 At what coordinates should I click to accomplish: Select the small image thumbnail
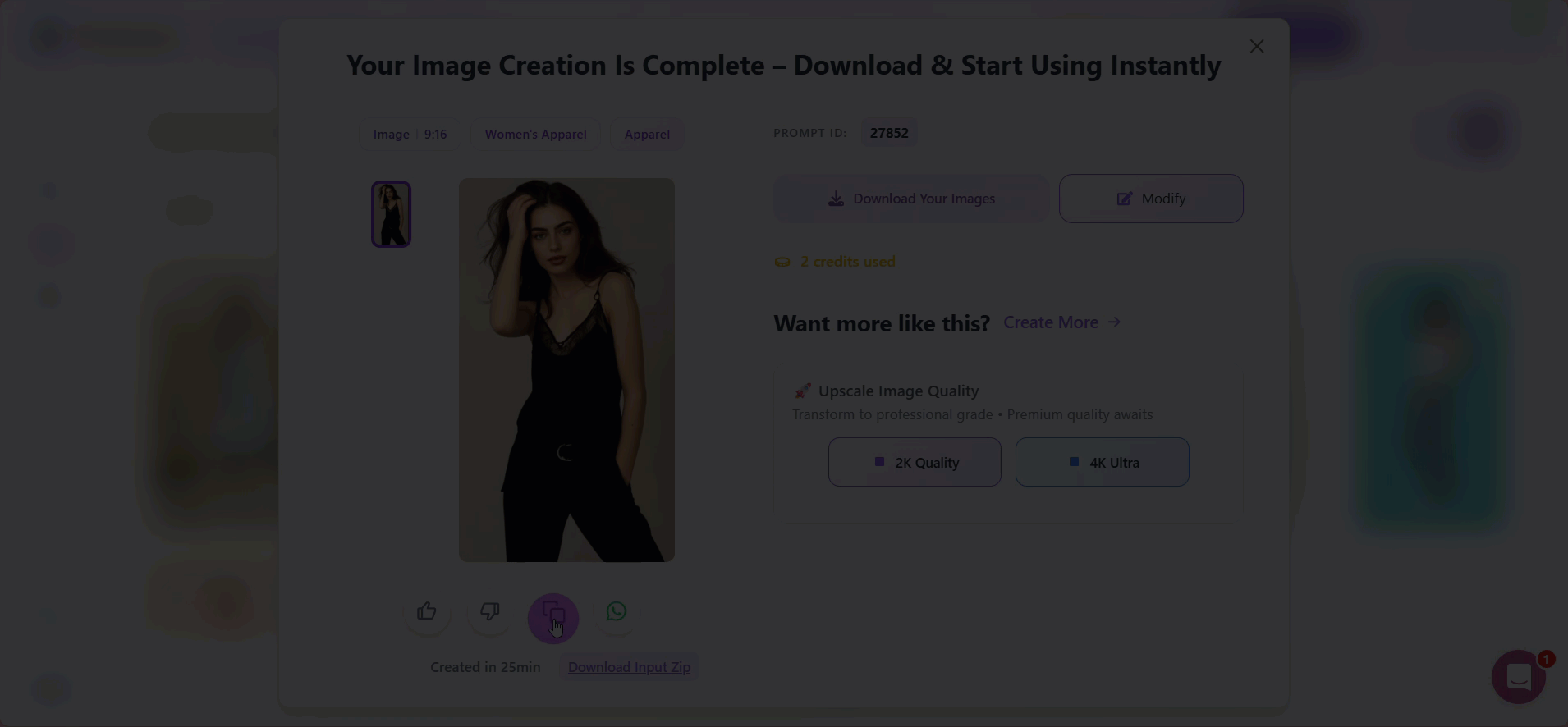[x=391, y=214]
